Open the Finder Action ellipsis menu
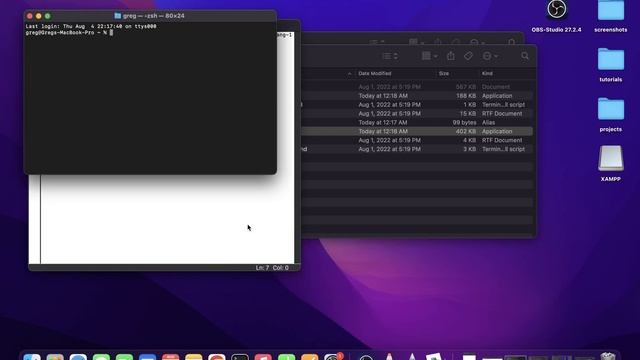 pyautogui.click(x=490, y=56)
